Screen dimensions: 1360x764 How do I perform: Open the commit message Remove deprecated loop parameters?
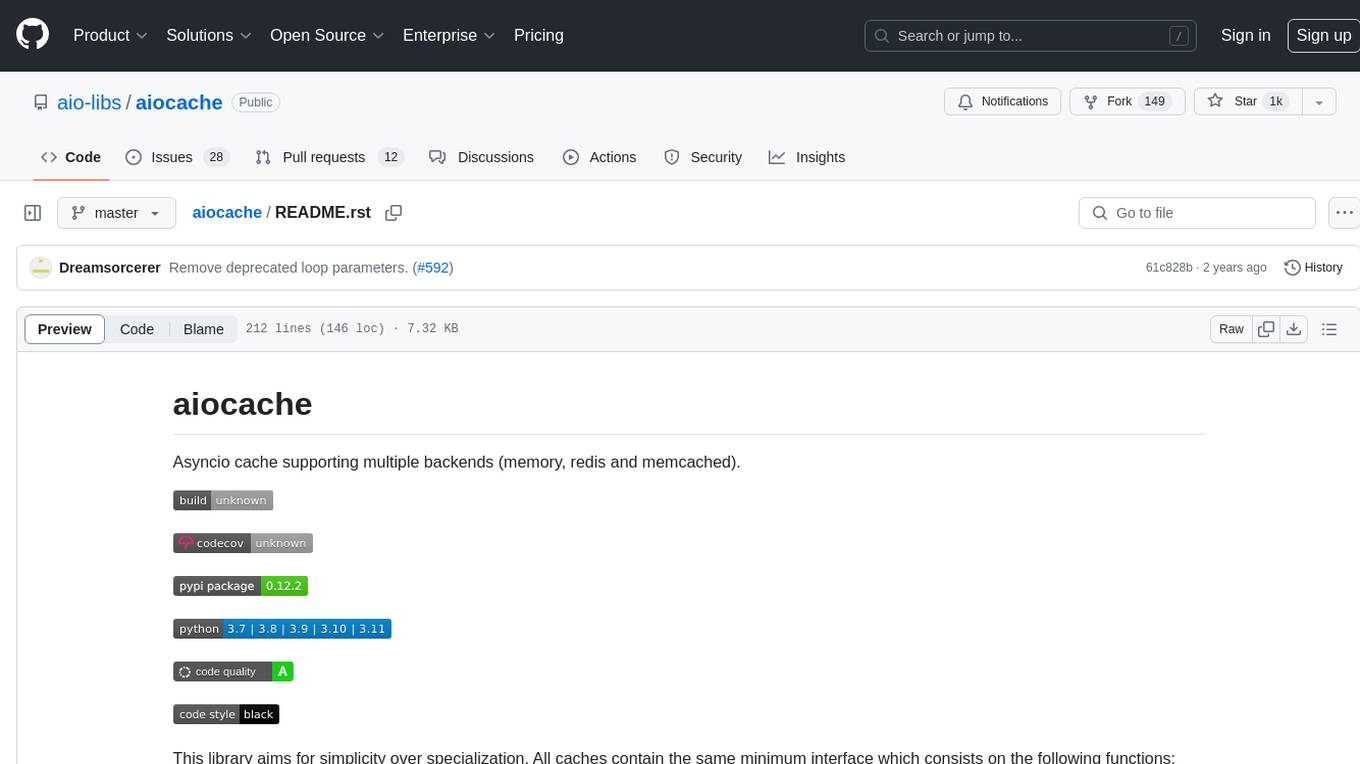point(288,268)
